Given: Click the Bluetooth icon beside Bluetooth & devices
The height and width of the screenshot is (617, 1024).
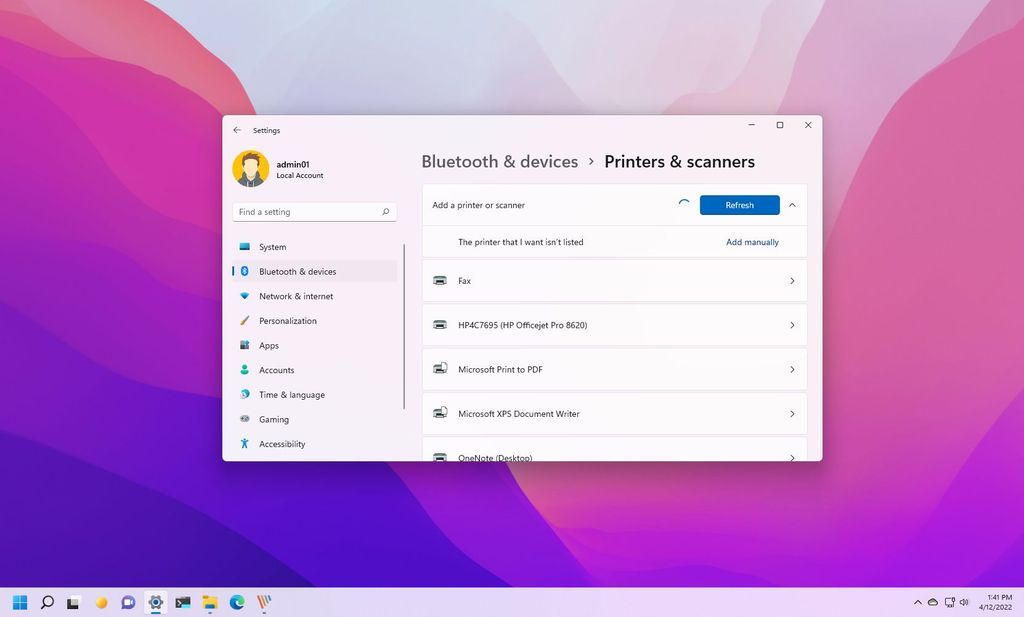Looking at the screenshot, I should [245, 271].
